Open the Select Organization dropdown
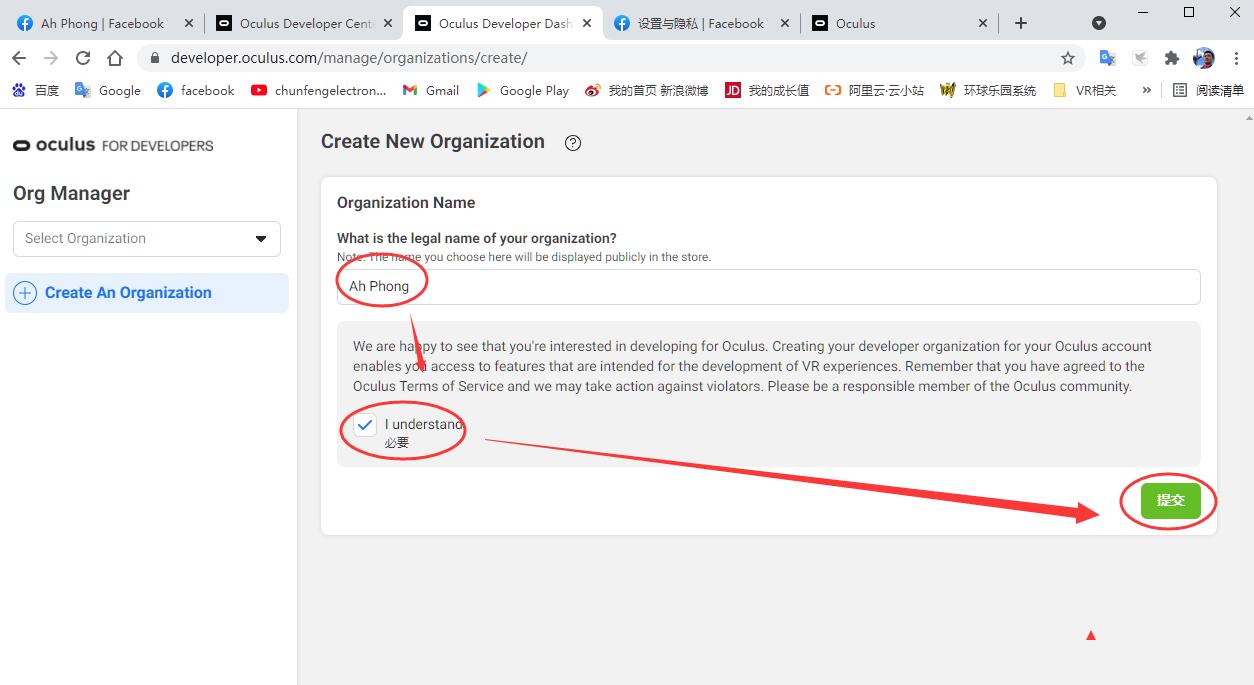The width and height of the screenshot is (1254, 685). (147, 239)
